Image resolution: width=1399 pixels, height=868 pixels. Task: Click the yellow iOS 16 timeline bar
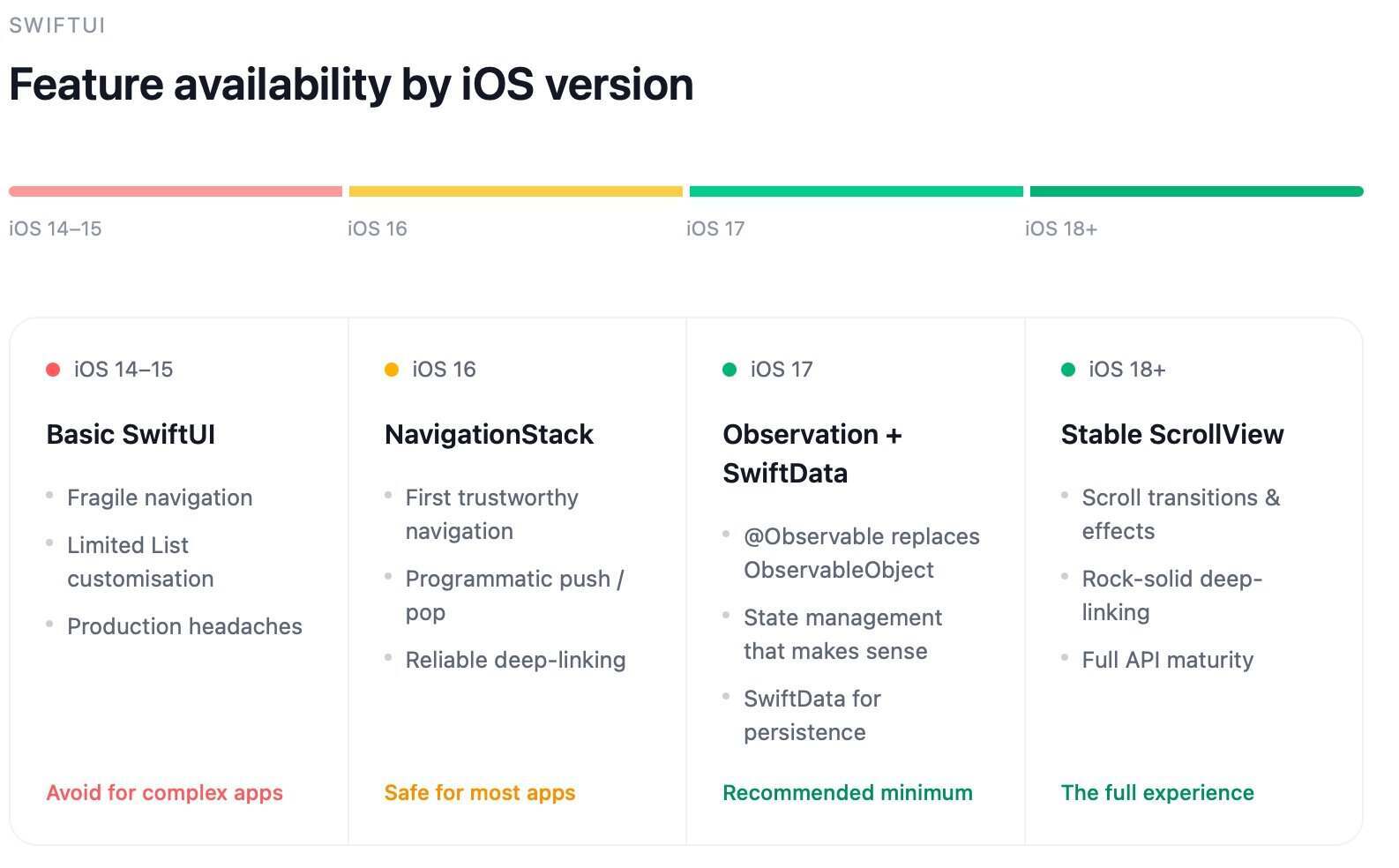tap(516, 191)
